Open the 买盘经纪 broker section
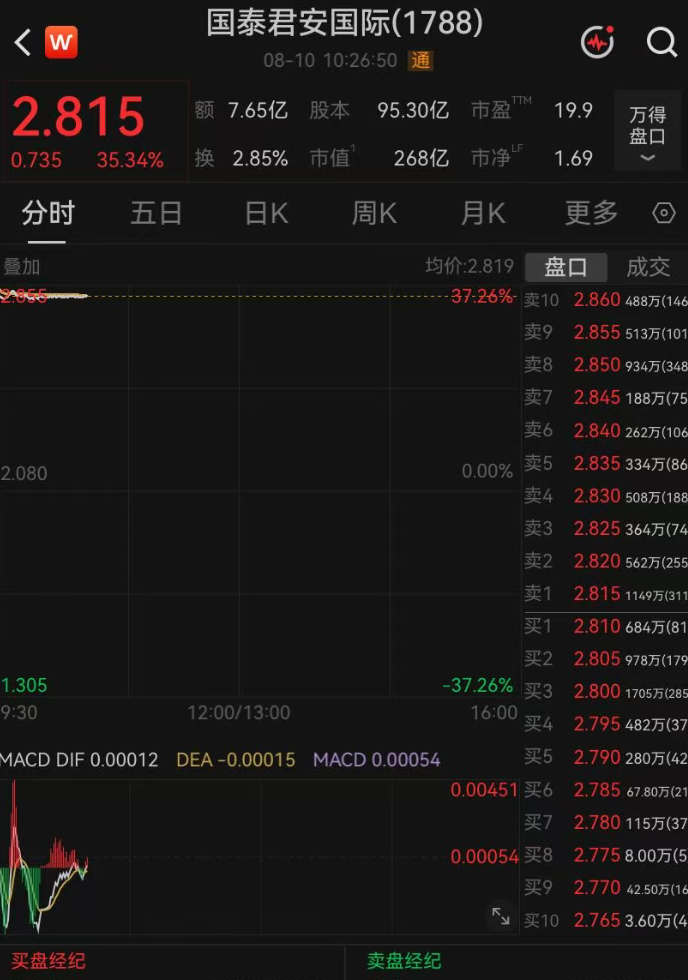 49,961
